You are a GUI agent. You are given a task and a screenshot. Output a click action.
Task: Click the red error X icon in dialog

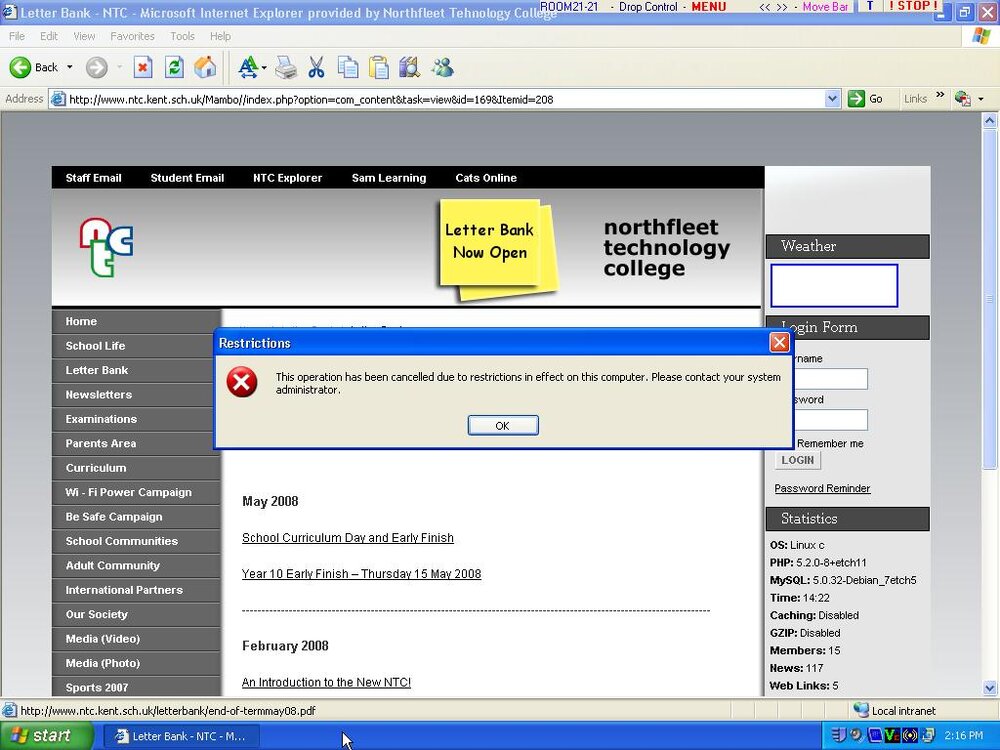pyautogui.click(x=242, y=382)
